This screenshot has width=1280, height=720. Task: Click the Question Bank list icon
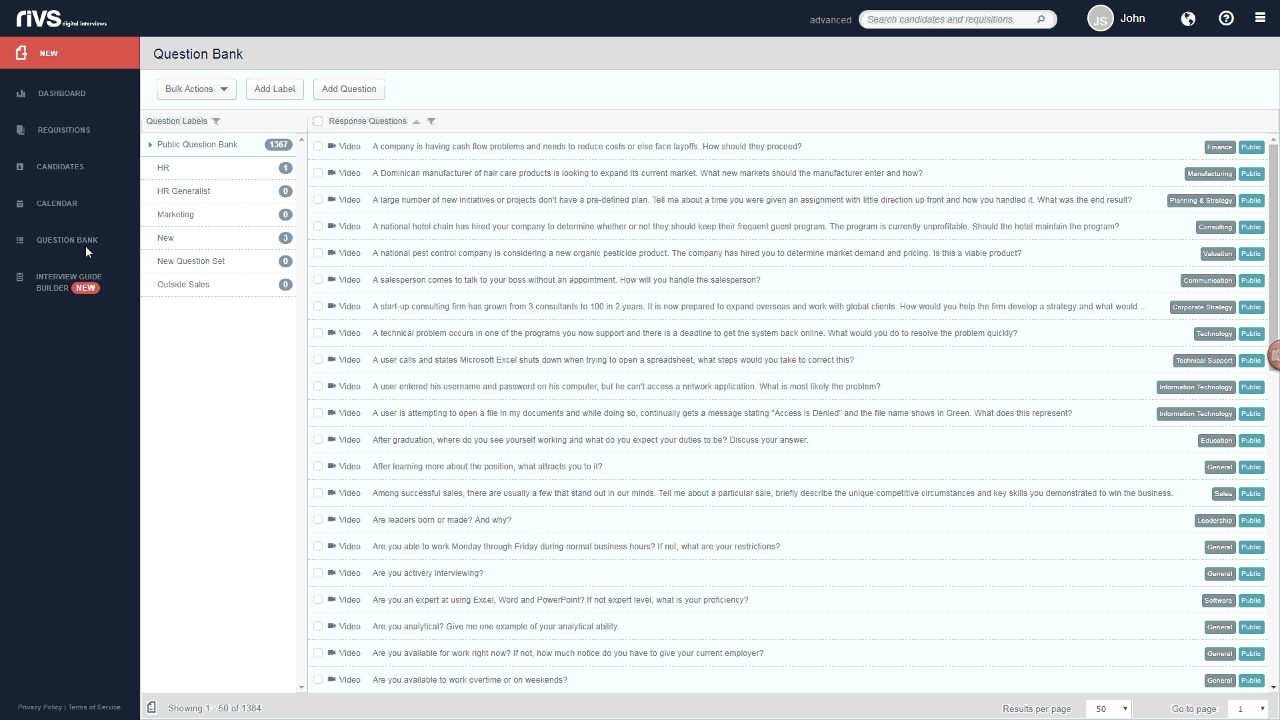point(21,240)
